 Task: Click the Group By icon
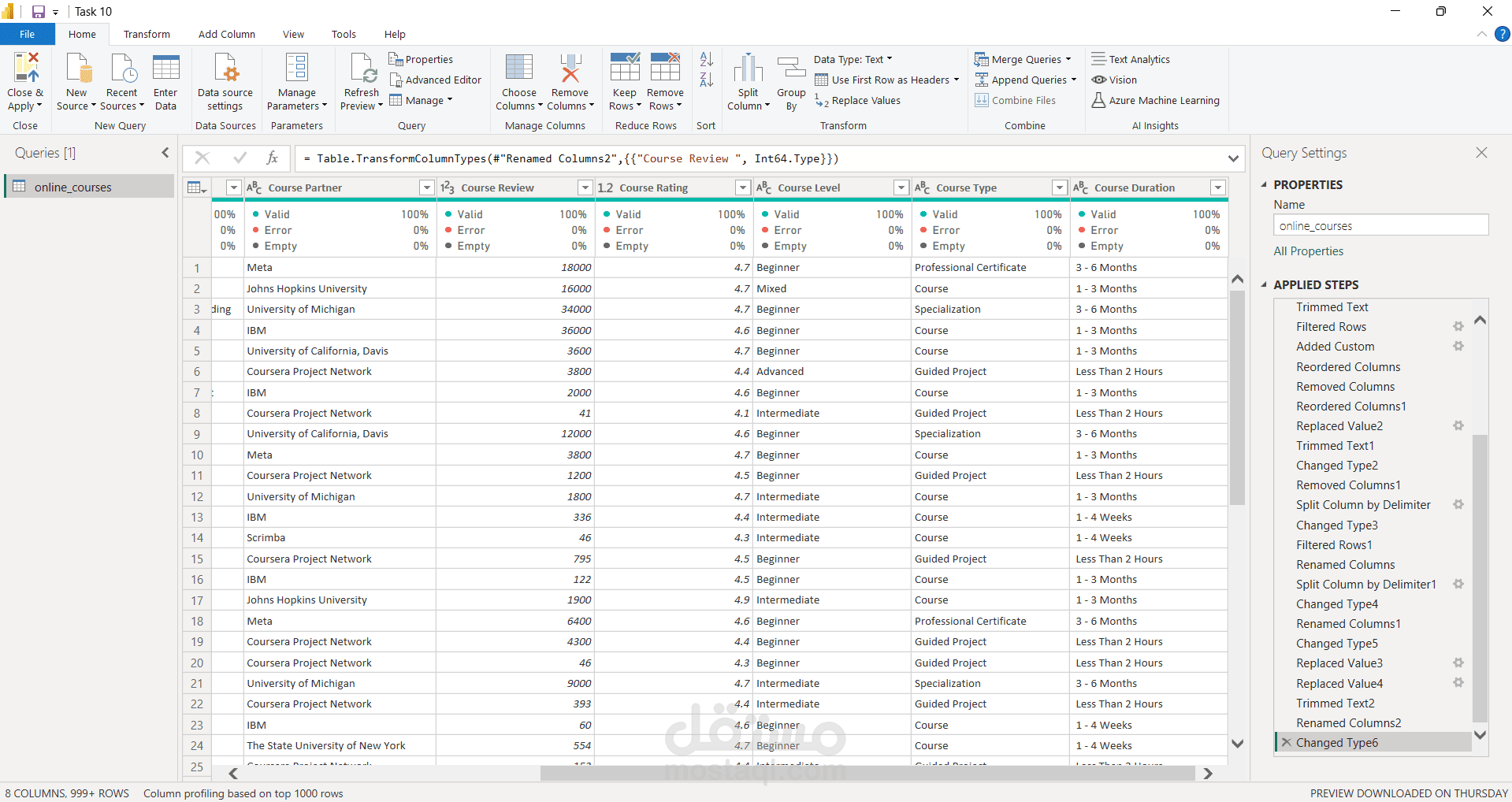(x=791, y=69)
